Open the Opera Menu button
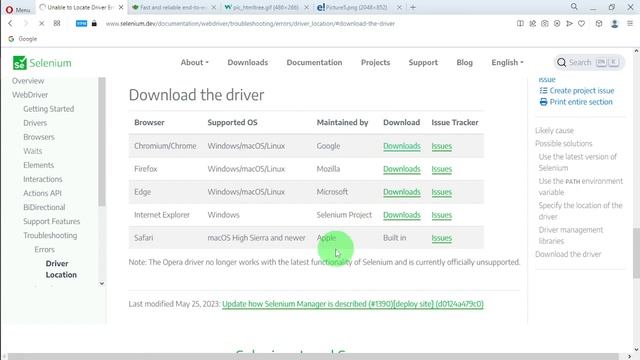The width and height of the screenshot is (640, 360). (x=18, y=9)
